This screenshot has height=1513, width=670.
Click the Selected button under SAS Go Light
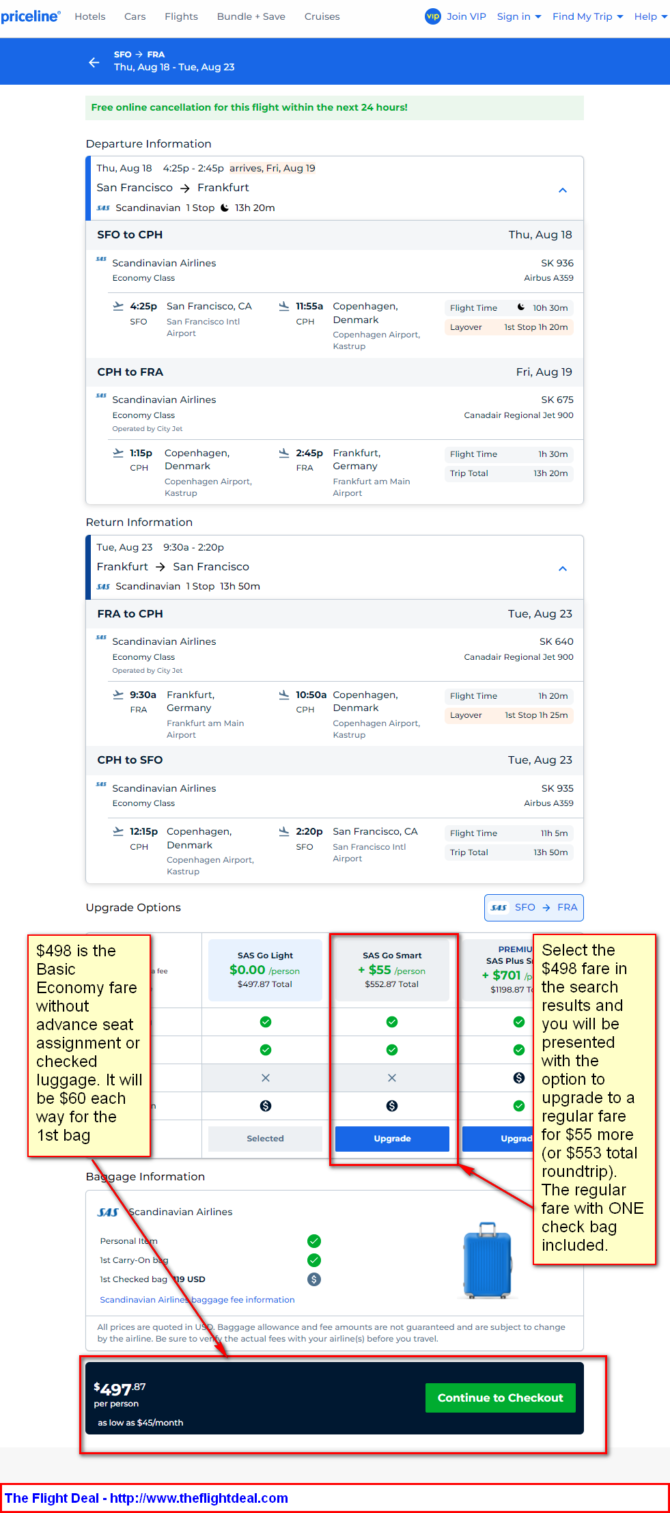coord(265,1139)
